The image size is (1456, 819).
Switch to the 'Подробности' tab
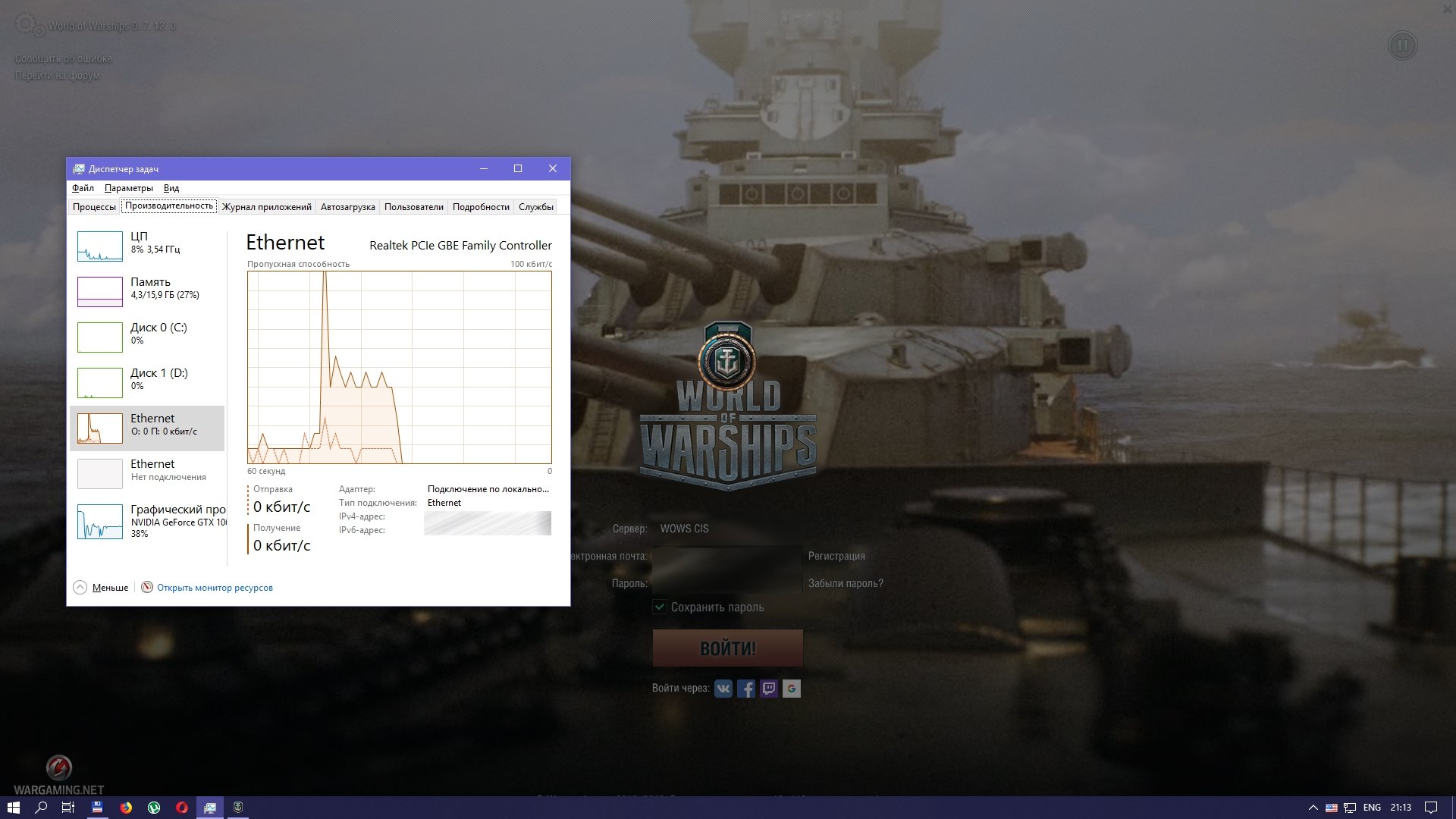pos(481,206)
